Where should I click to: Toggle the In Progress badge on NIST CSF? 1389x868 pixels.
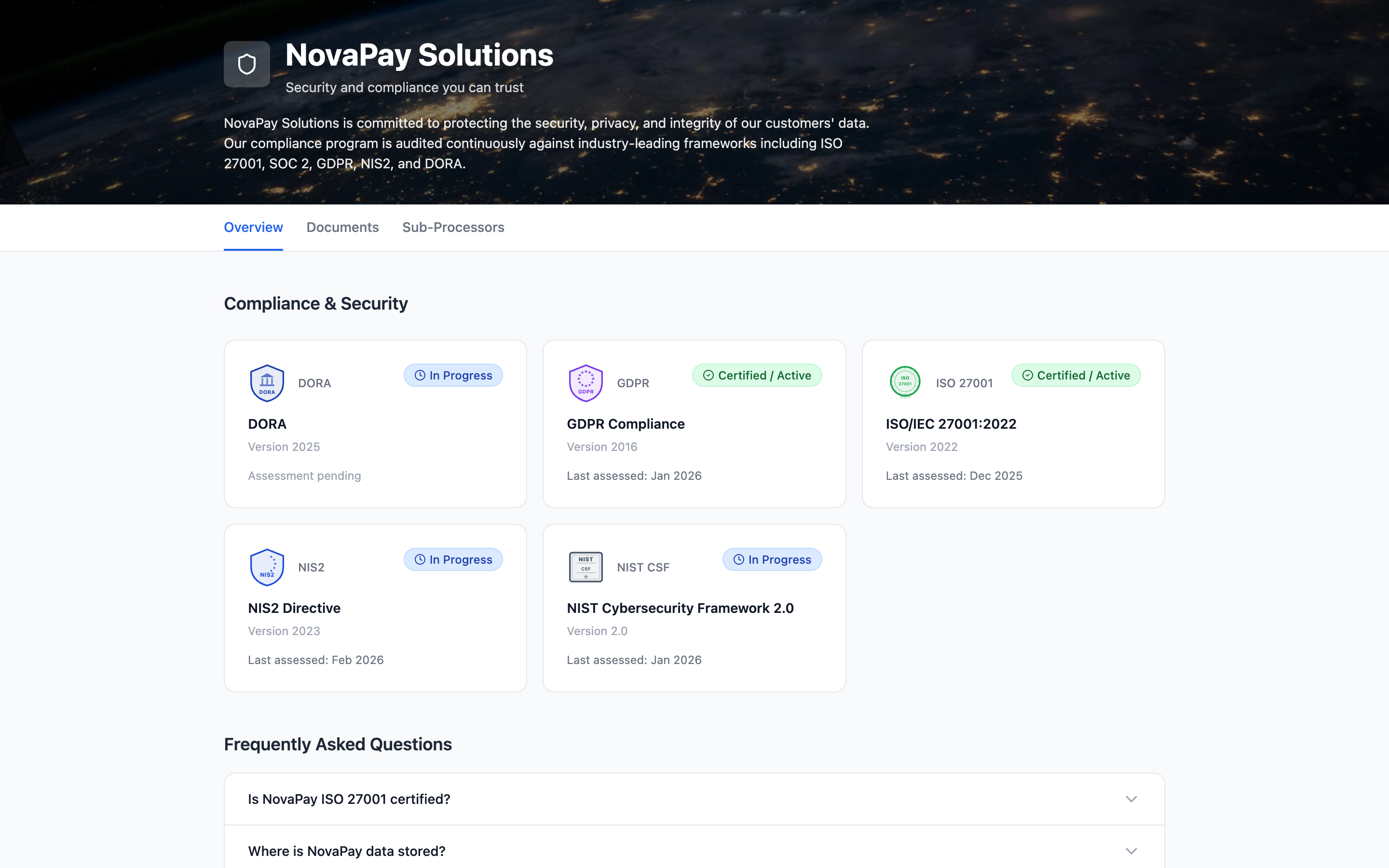(x=771, y=559)
